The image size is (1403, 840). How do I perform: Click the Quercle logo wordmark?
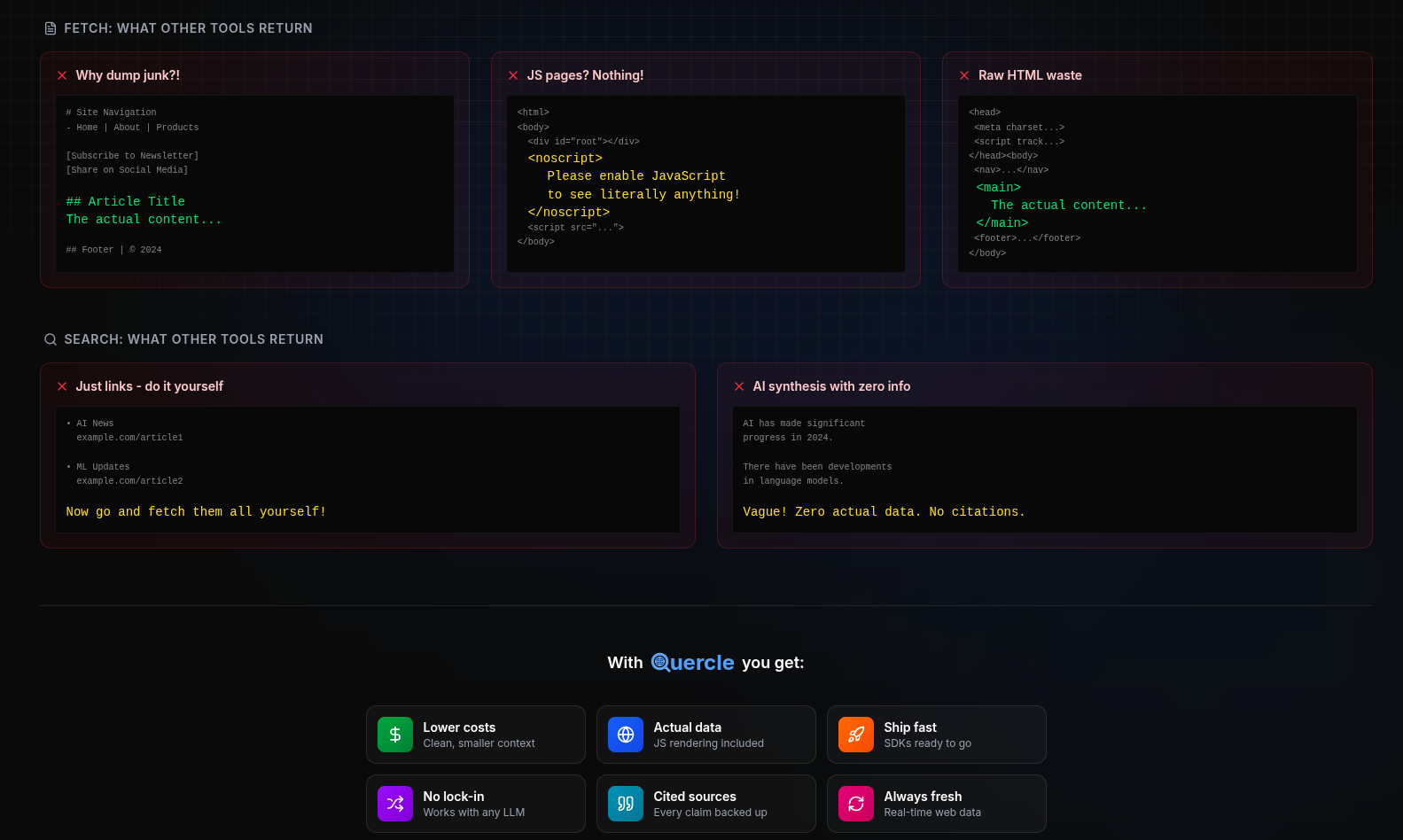[692, 663]
